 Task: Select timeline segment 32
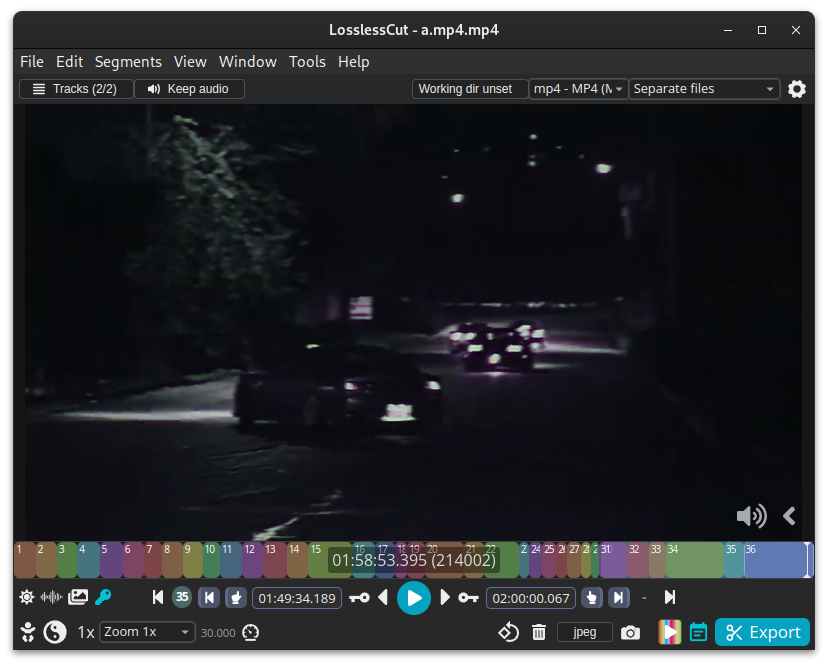pyautogui.click(x=638, y=560)
